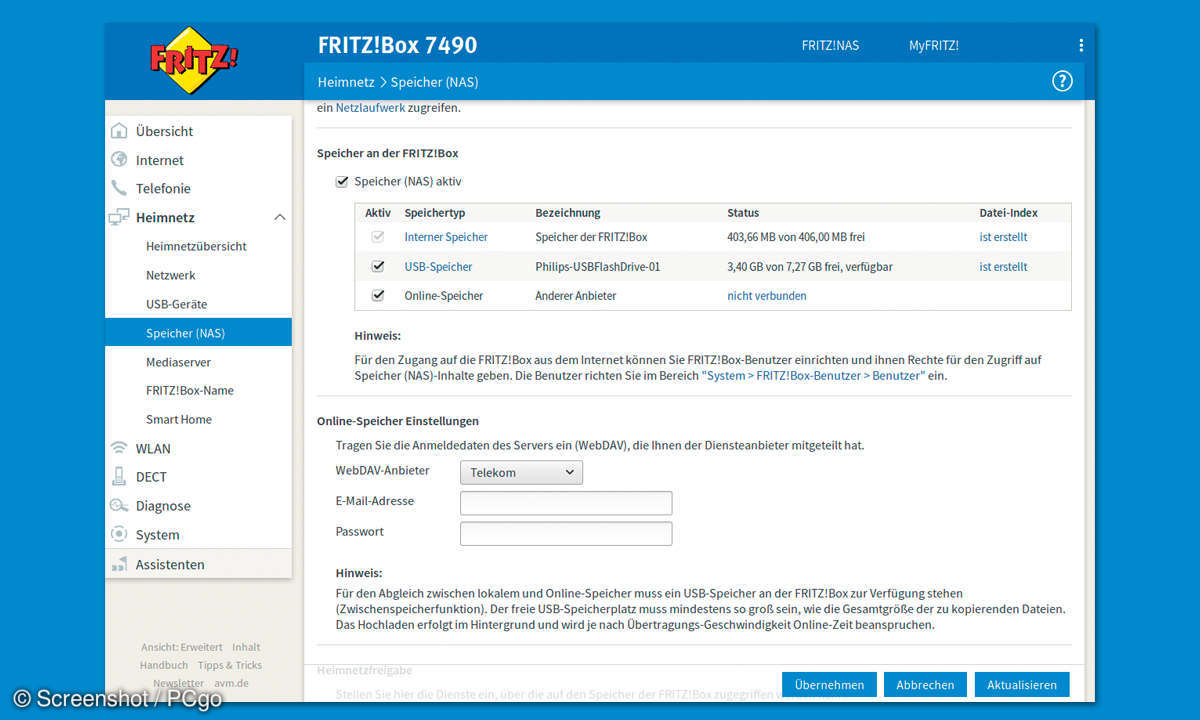Focus the E-Mail-Adresse input field

point(566,503)
